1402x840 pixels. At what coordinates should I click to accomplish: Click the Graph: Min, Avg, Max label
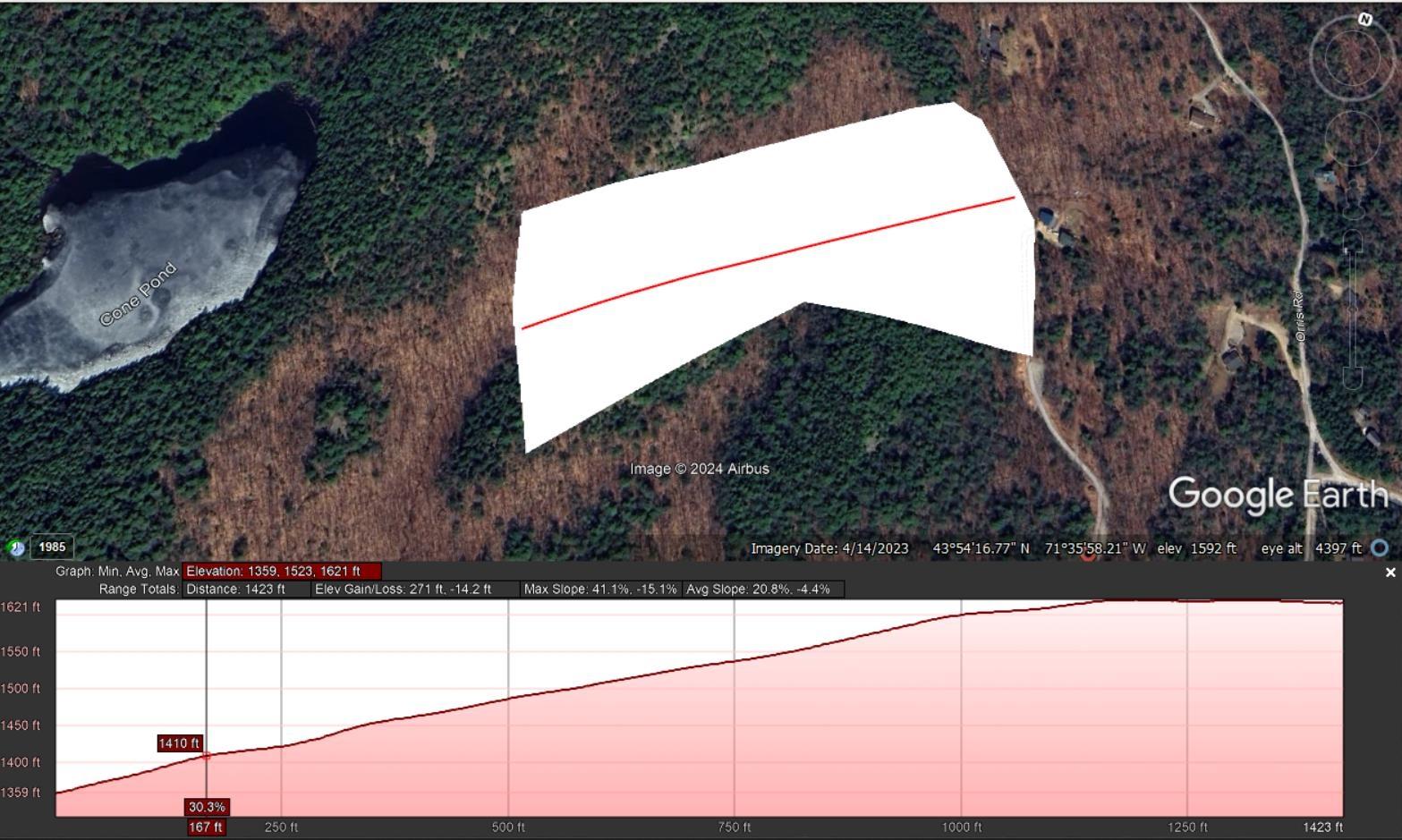click(117, 571)
